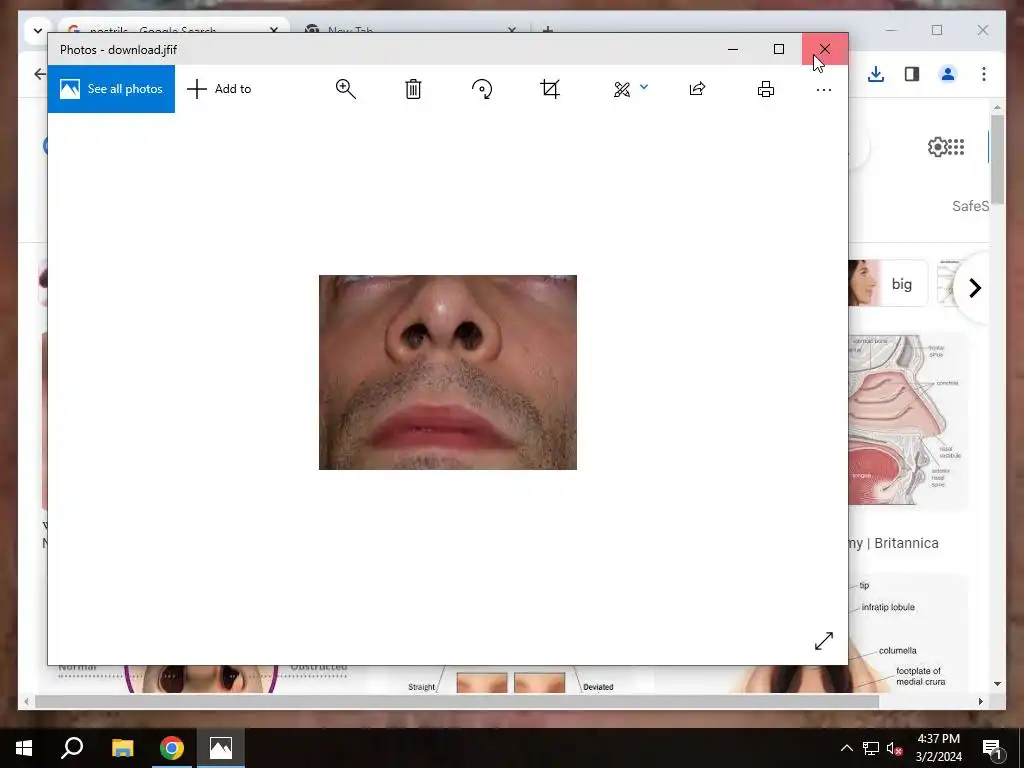Open the nasal anatomy diagram image result
1024x768 pixels.
[908, 421]
